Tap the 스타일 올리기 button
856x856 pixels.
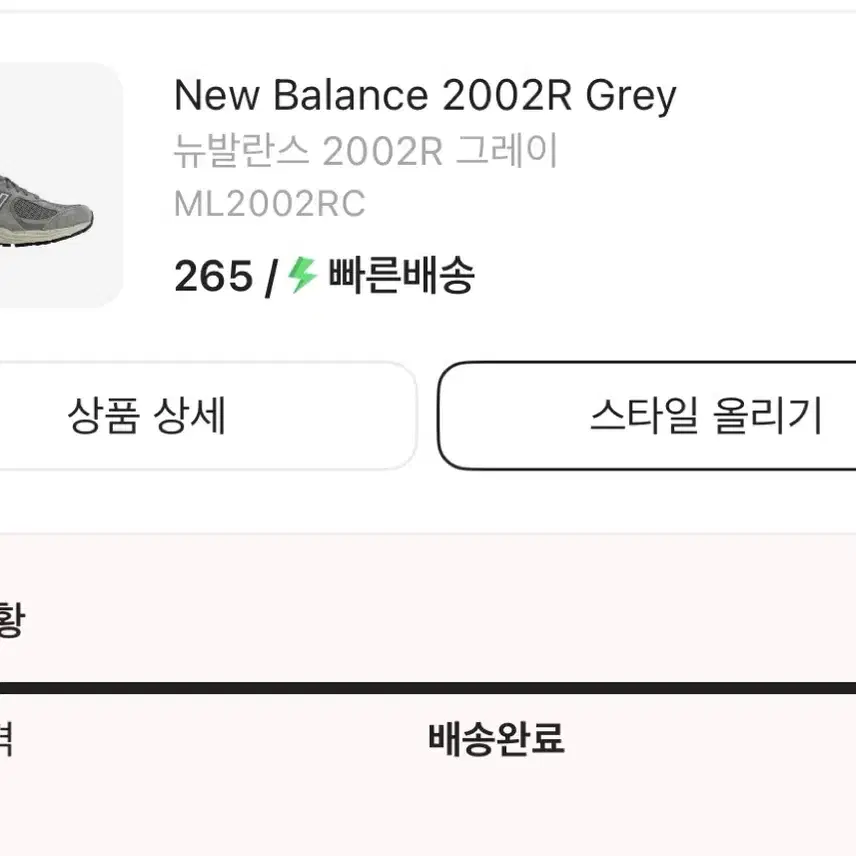[647, 415]
